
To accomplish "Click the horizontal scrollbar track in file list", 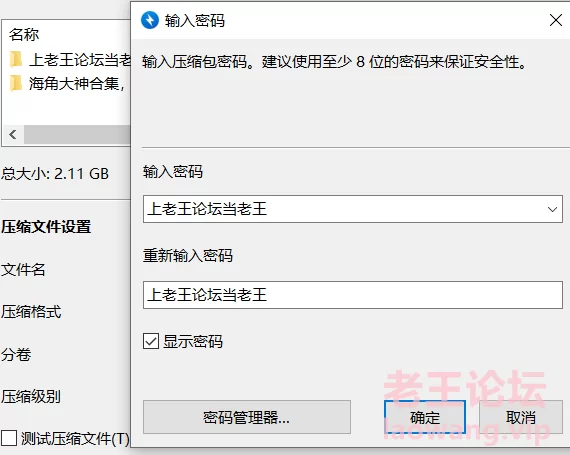I will pos(77,135).
